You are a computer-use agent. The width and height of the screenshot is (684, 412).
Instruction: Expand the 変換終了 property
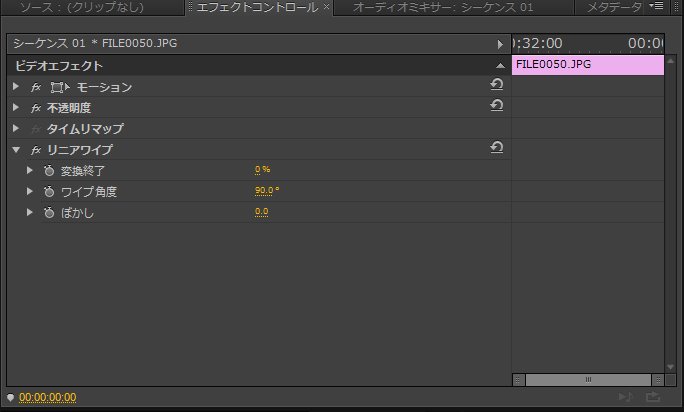point(30,170)
